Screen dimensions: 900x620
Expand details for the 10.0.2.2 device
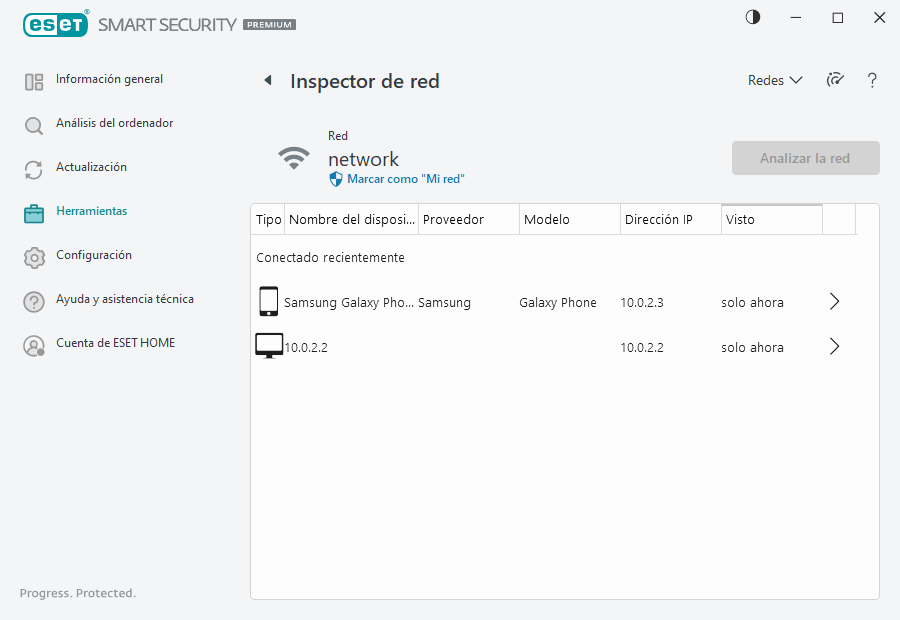pyautogui.click(x=835, y=347)
